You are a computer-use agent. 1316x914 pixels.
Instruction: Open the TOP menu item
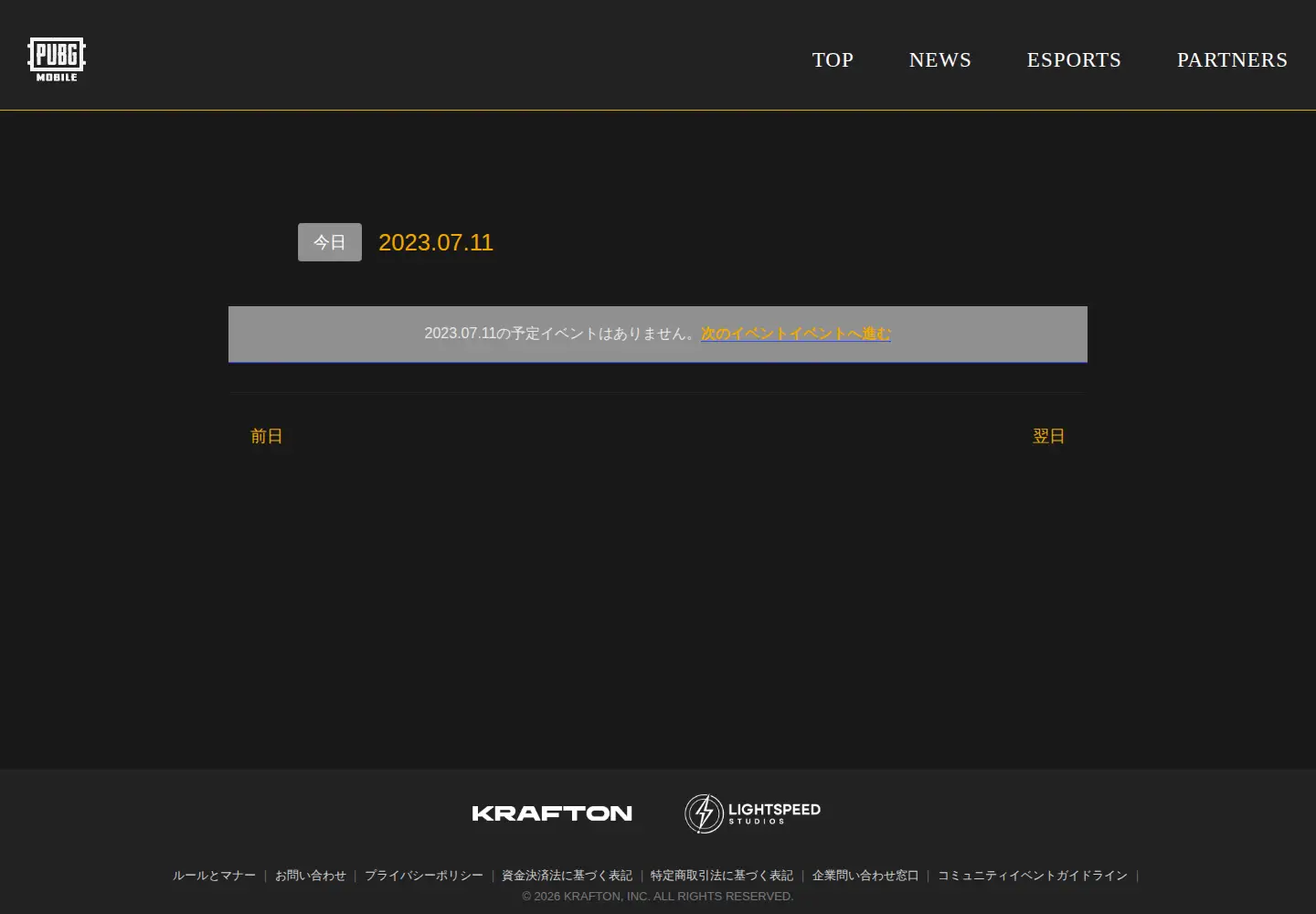click(833, 59)
